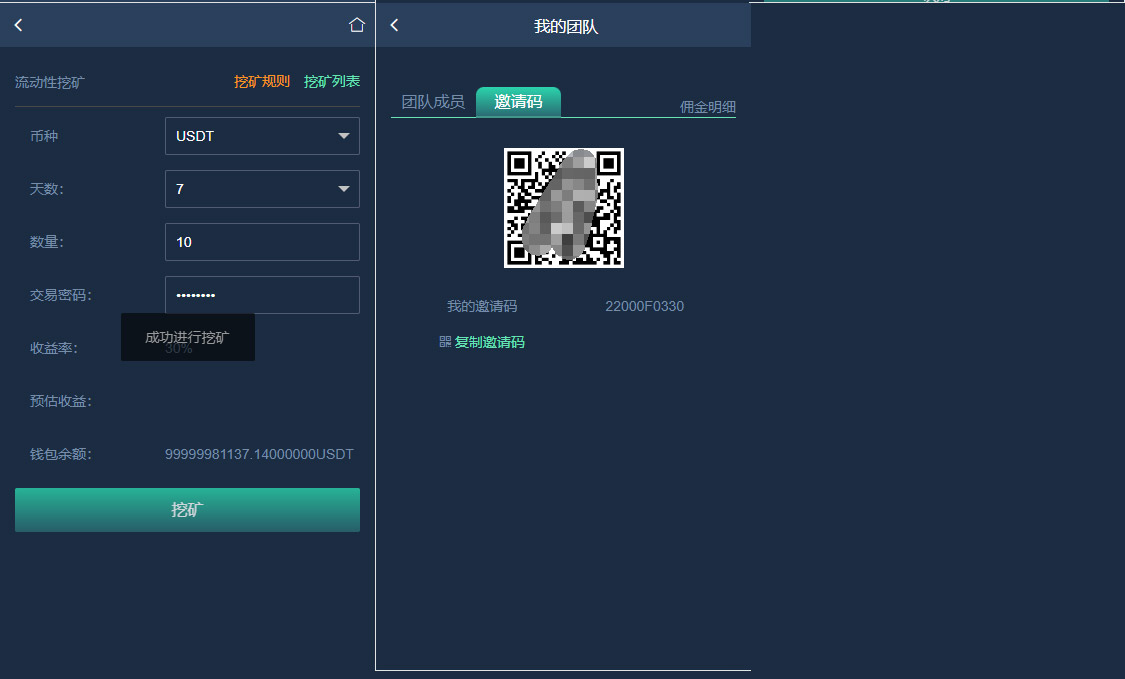Open the 佣金明细 link
1125x679 pixels.
click(707, 107)
